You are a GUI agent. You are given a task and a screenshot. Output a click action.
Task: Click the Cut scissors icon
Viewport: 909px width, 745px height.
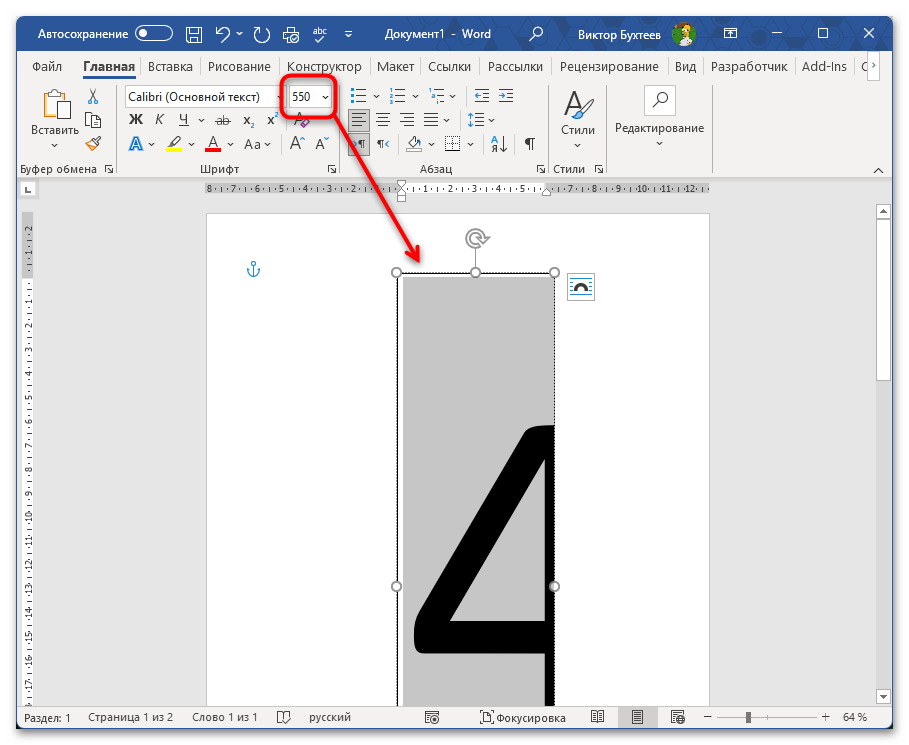point(93,97)
